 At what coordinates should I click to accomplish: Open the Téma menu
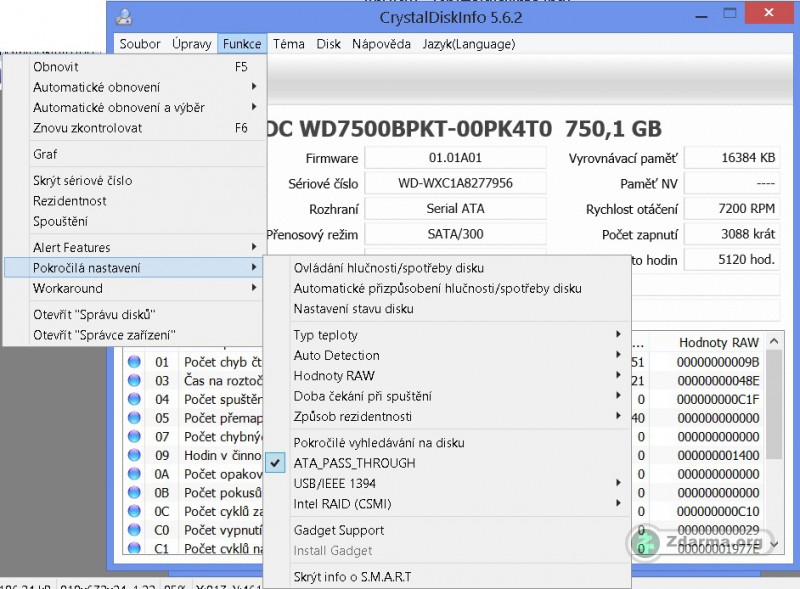pyautogui.click(x=288, y=44)
